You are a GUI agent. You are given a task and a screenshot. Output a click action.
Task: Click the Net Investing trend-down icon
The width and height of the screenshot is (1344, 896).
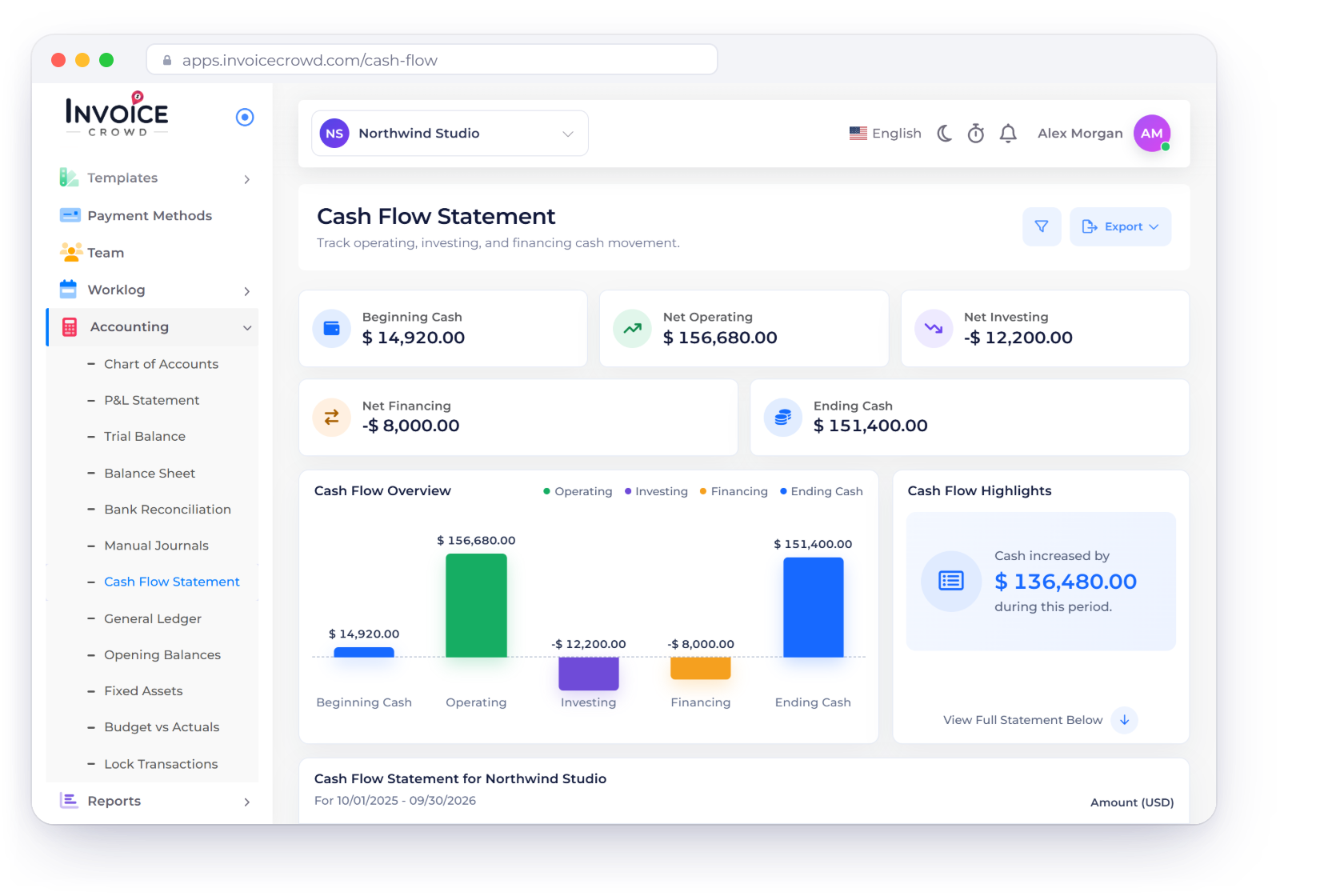coord(934,329)
